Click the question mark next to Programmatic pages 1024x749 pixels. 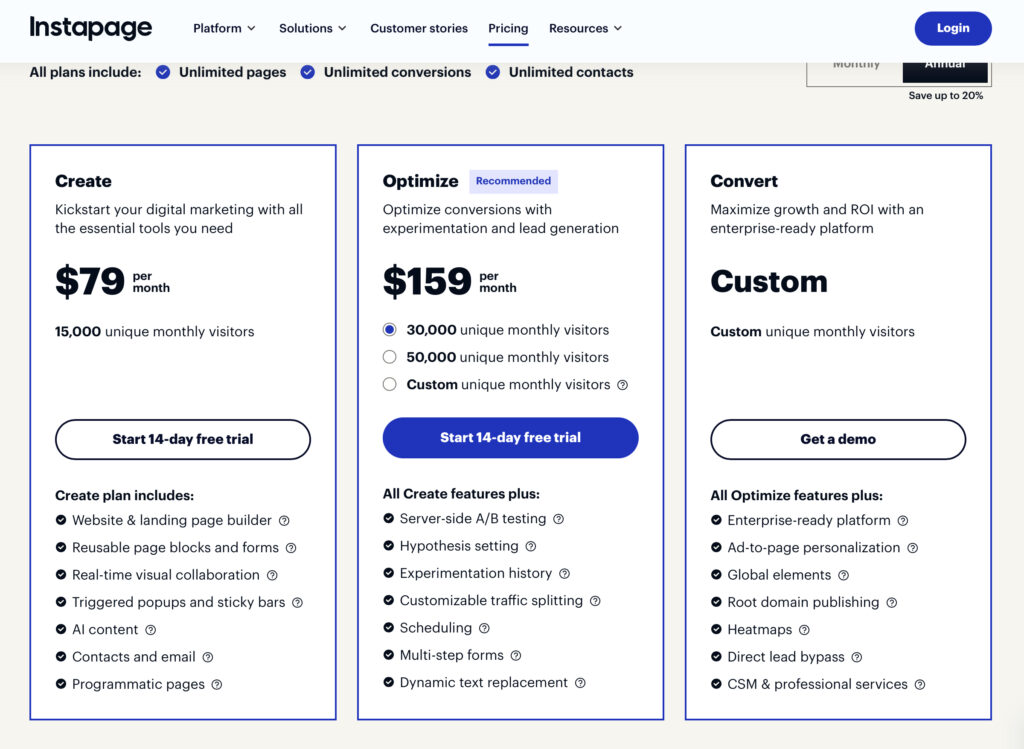[x=219, y=684]
